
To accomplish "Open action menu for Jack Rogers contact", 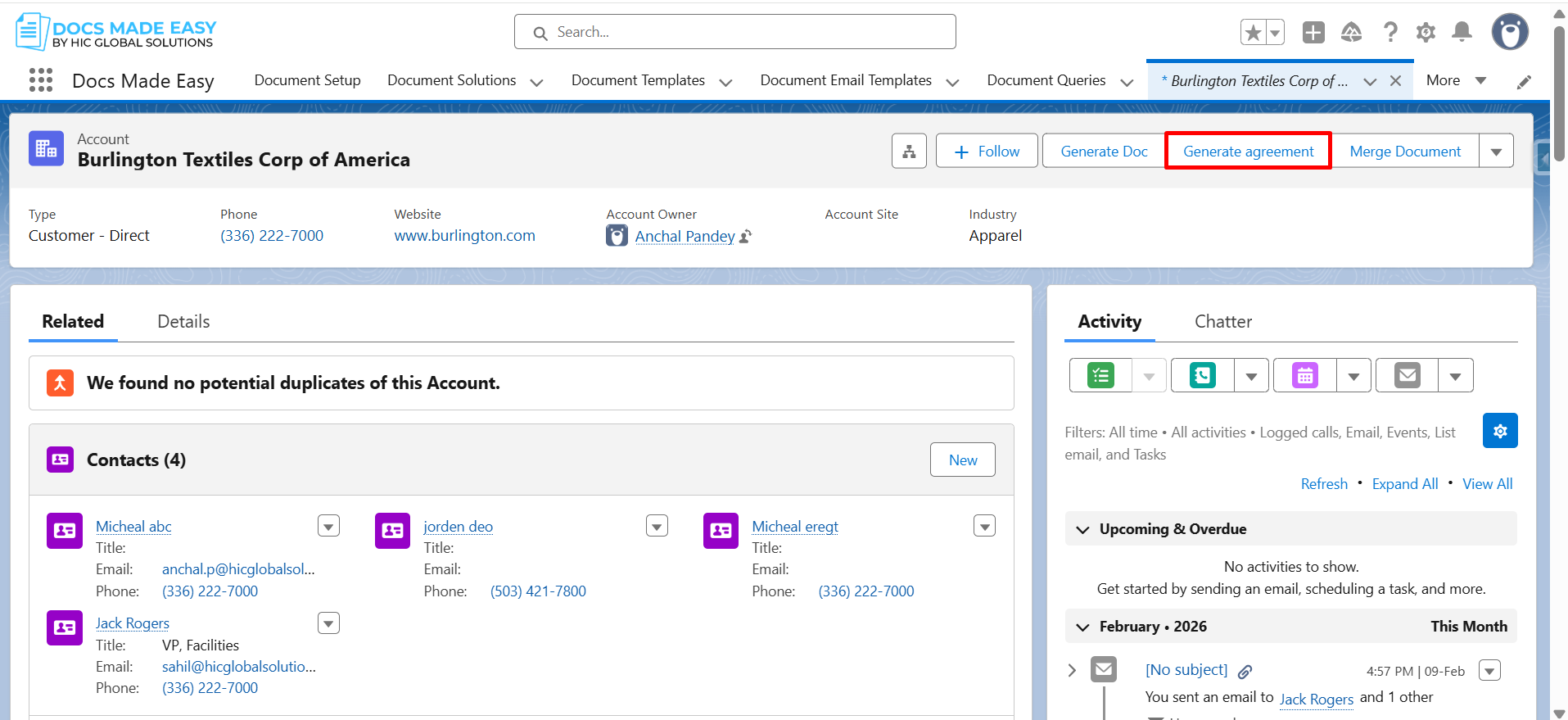I will click(x=328, y=624).
